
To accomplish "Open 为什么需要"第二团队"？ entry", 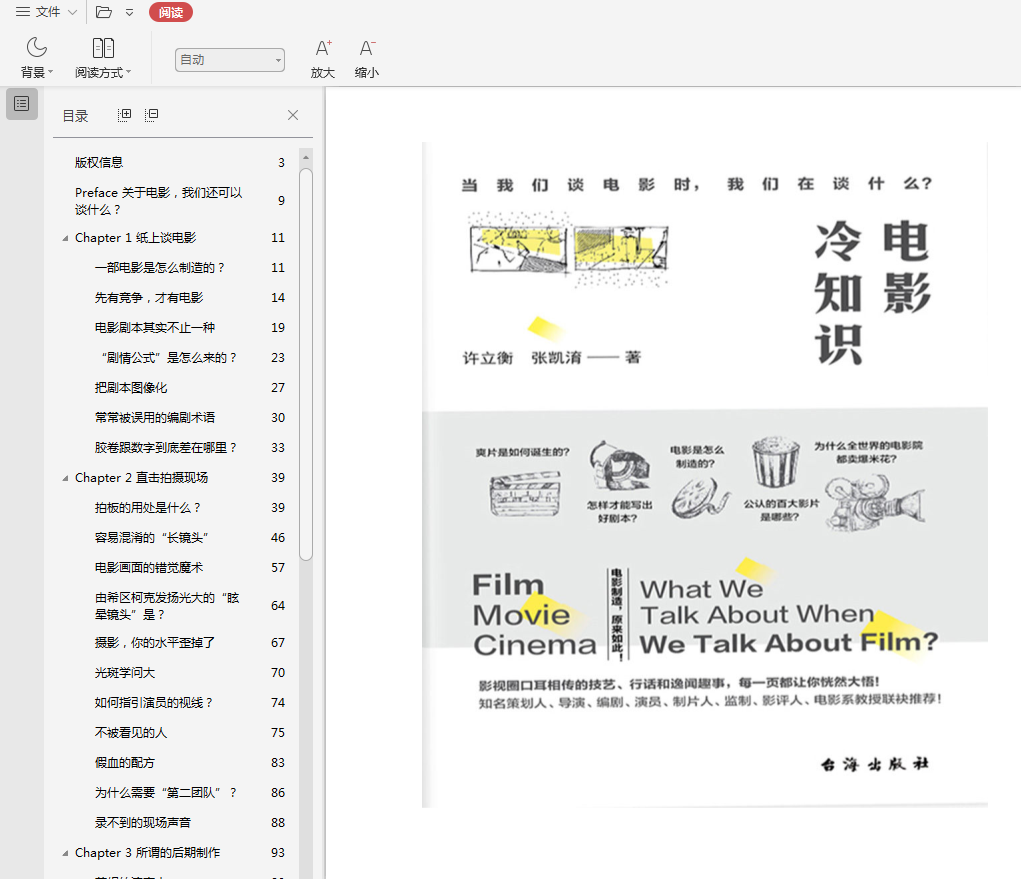I will pyautogui.click(x=165, y=792).
